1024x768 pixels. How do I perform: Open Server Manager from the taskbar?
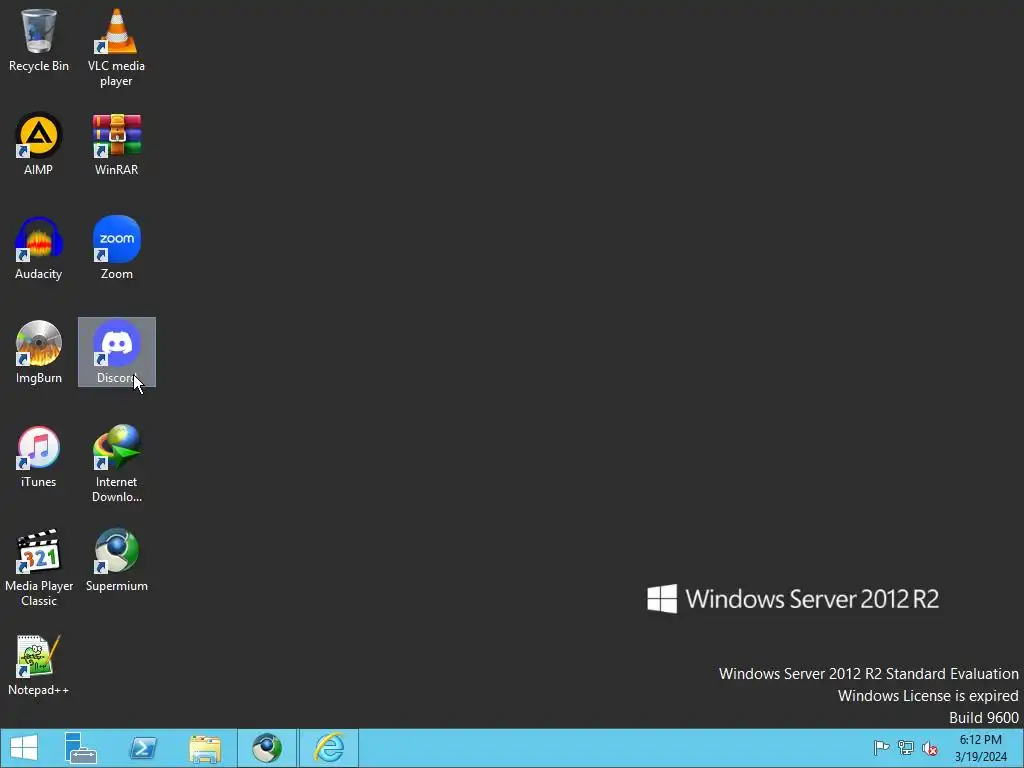81,748
